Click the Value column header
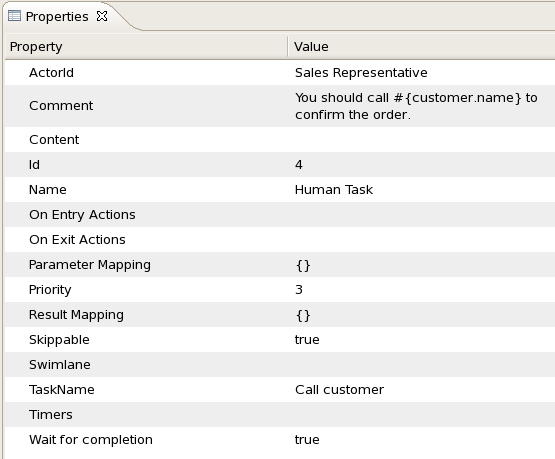555x459 pixels. (x=422, y=47)
